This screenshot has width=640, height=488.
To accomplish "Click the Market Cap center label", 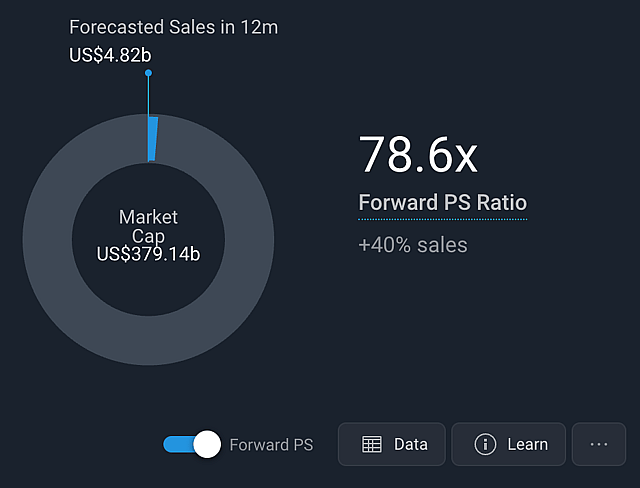I will coord(148,226).
